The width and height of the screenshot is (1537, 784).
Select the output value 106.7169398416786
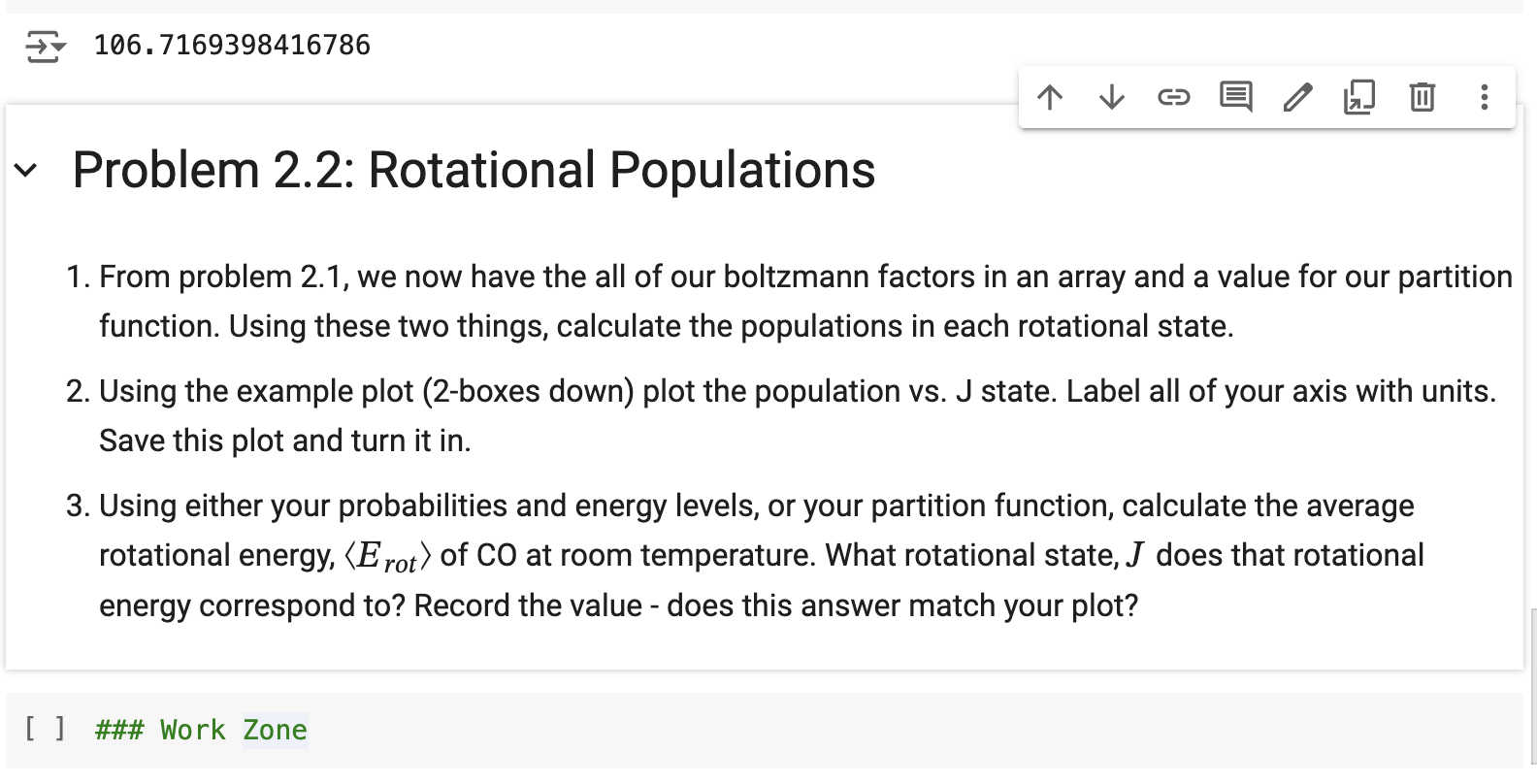[x=231, y=44]
